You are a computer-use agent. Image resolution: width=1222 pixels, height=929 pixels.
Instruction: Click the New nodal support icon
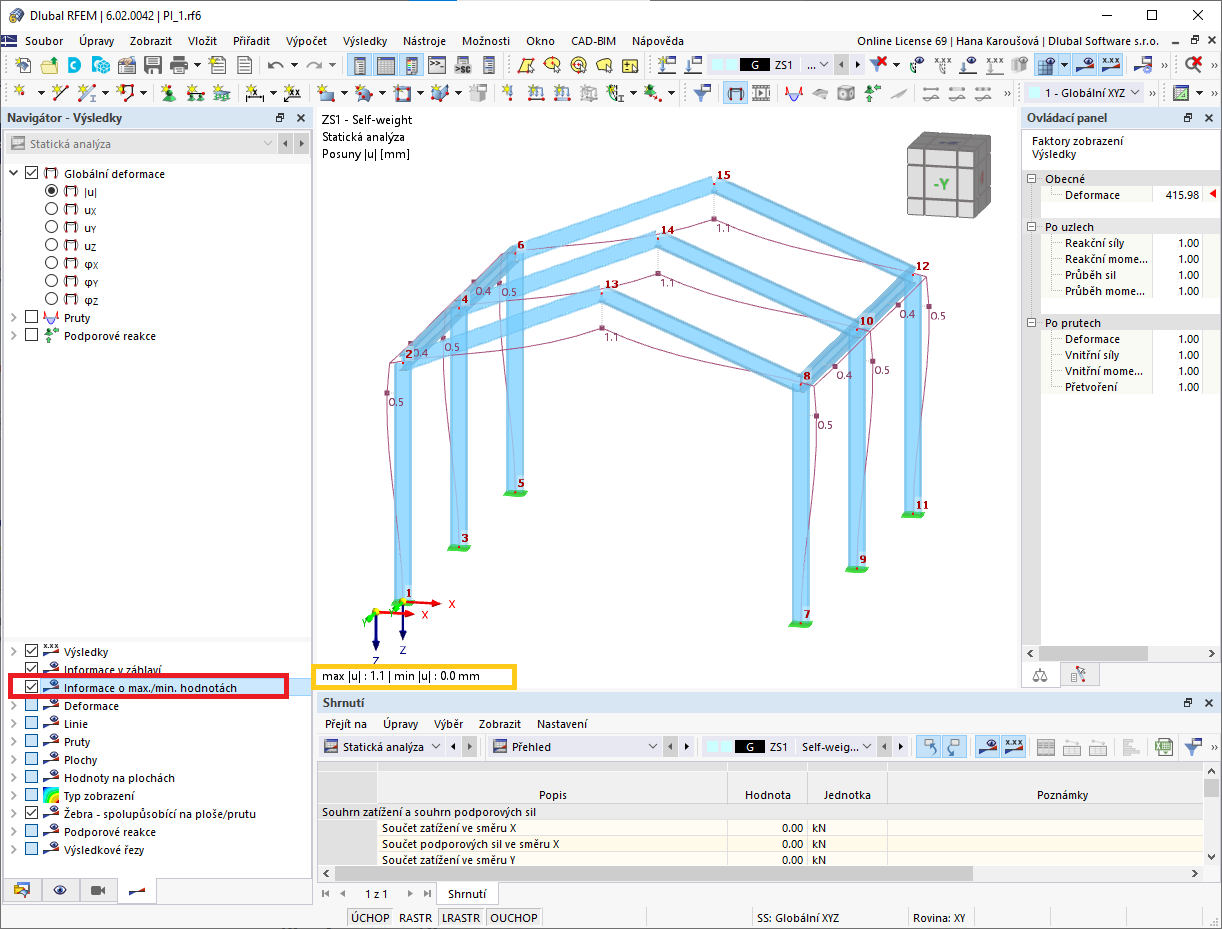point(168,93)
